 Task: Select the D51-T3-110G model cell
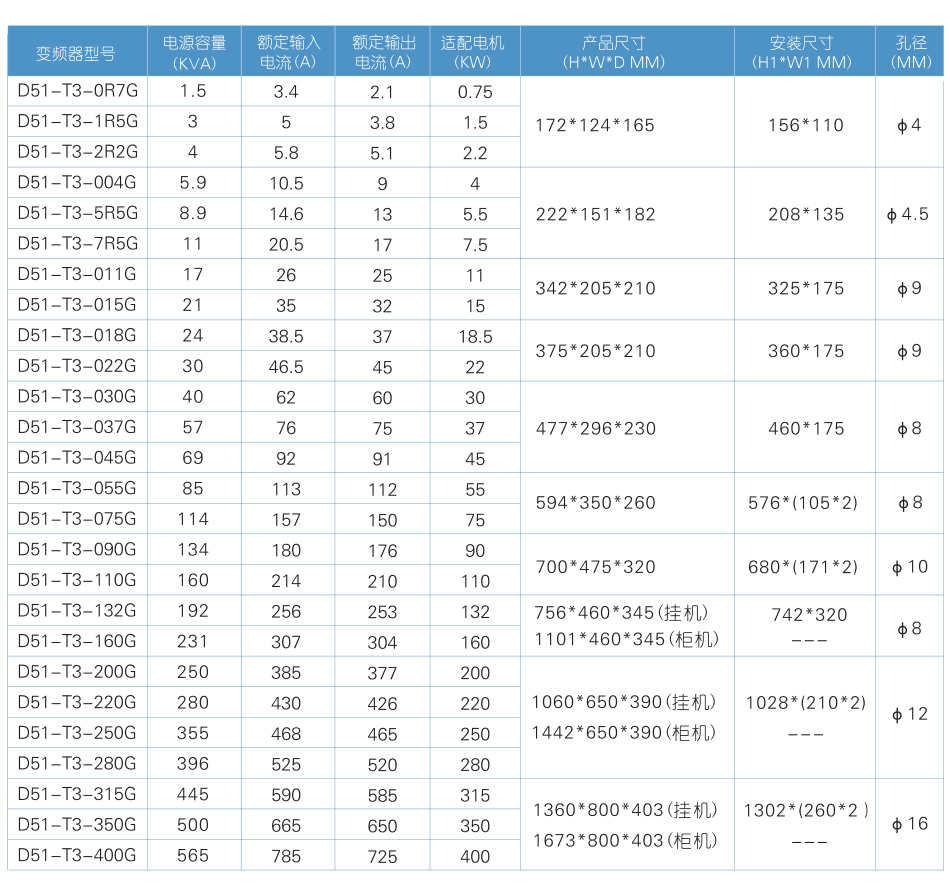click(77, 580)
